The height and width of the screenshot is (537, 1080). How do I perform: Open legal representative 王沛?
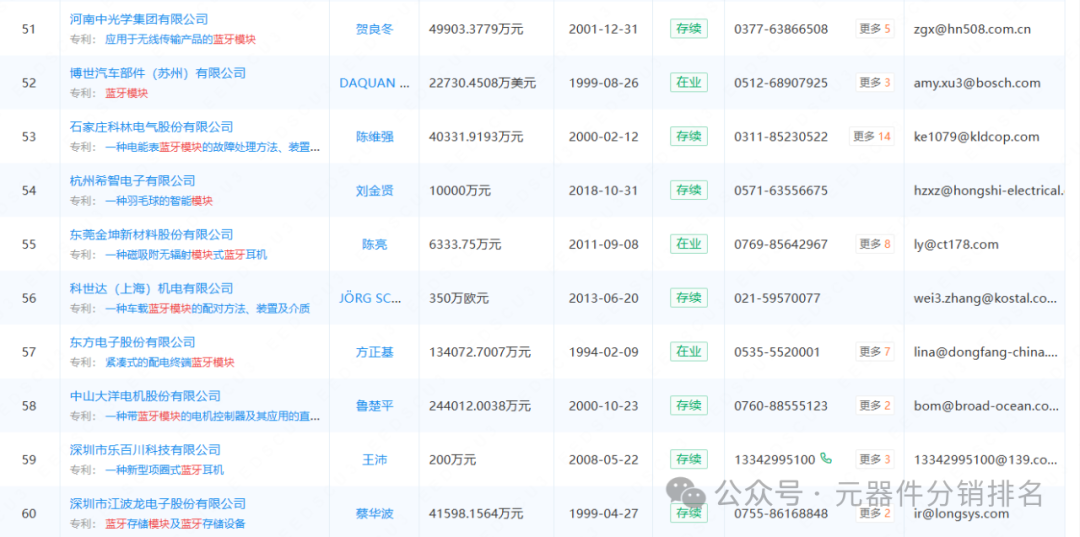click(374, 459)
